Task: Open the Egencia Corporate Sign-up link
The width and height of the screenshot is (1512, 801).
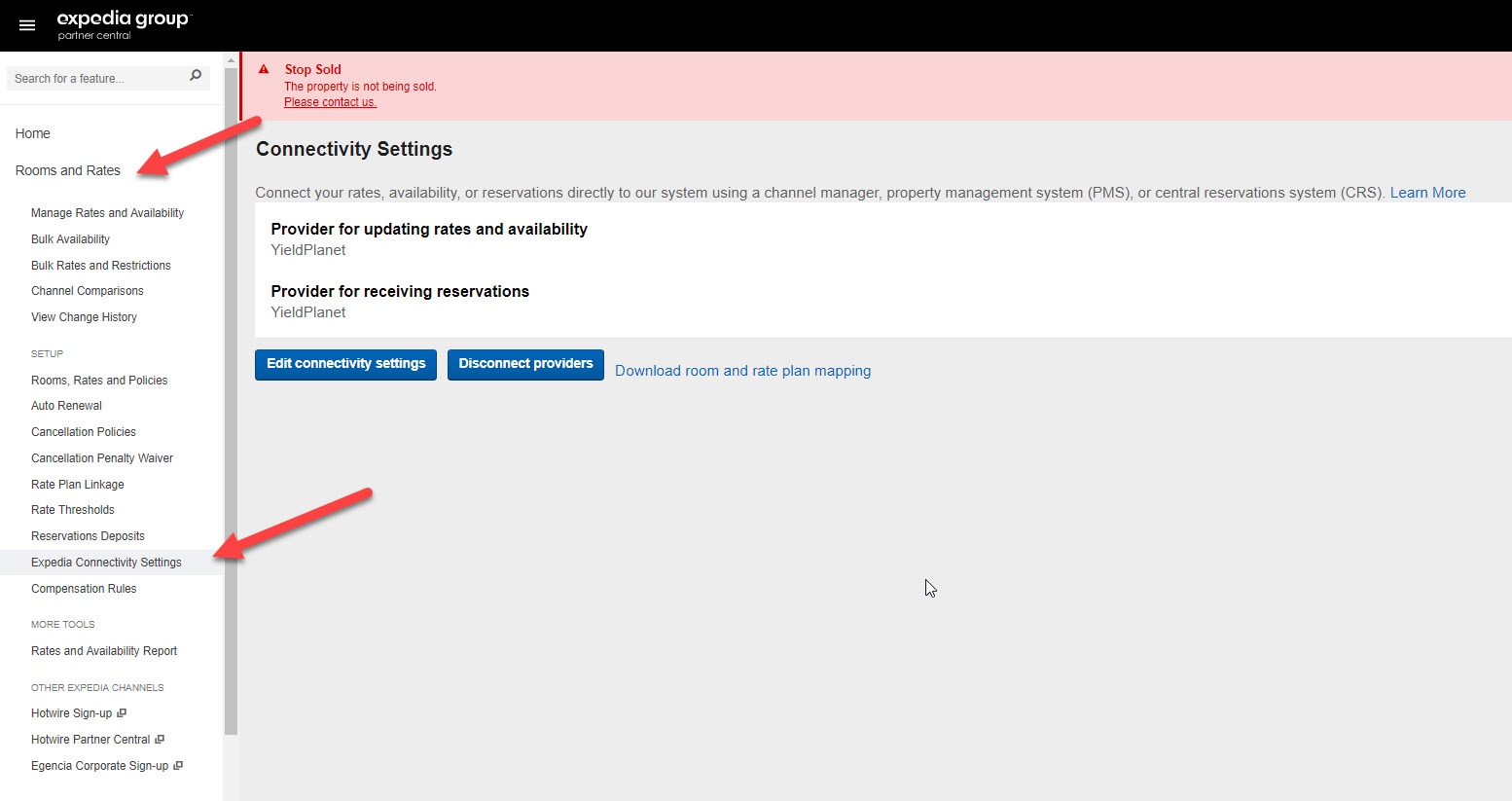Action: (x=99, y=766)
